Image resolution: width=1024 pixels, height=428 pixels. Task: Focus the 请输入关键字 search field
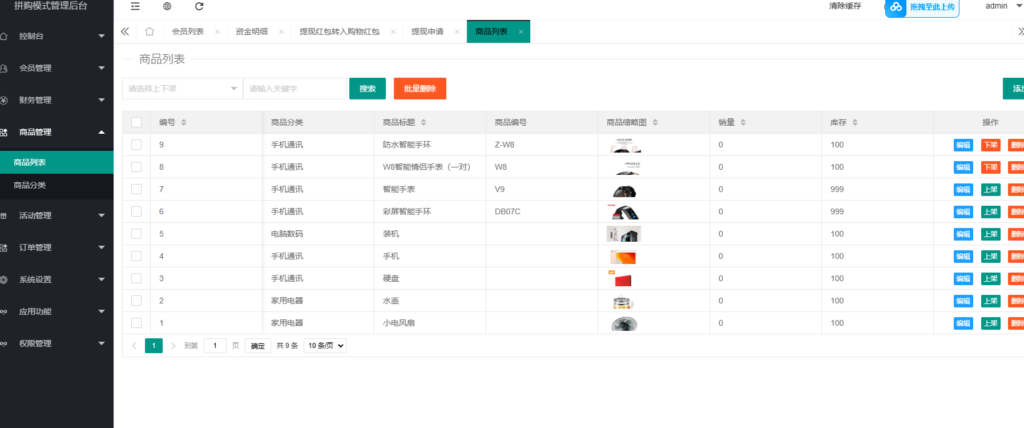295,88
